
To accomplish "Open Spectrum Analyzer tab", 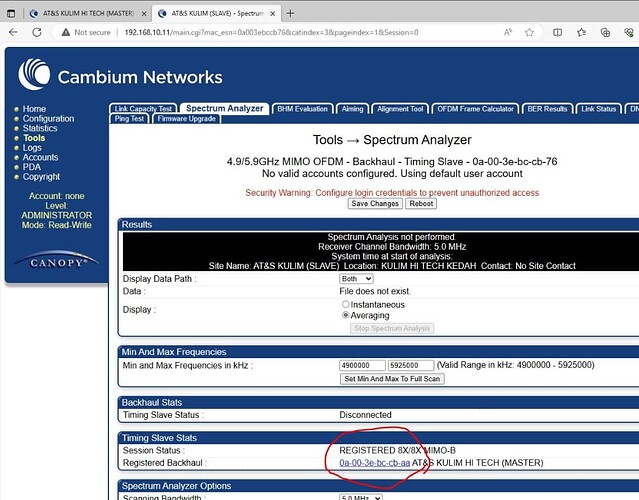I will (x=225, y=108).
